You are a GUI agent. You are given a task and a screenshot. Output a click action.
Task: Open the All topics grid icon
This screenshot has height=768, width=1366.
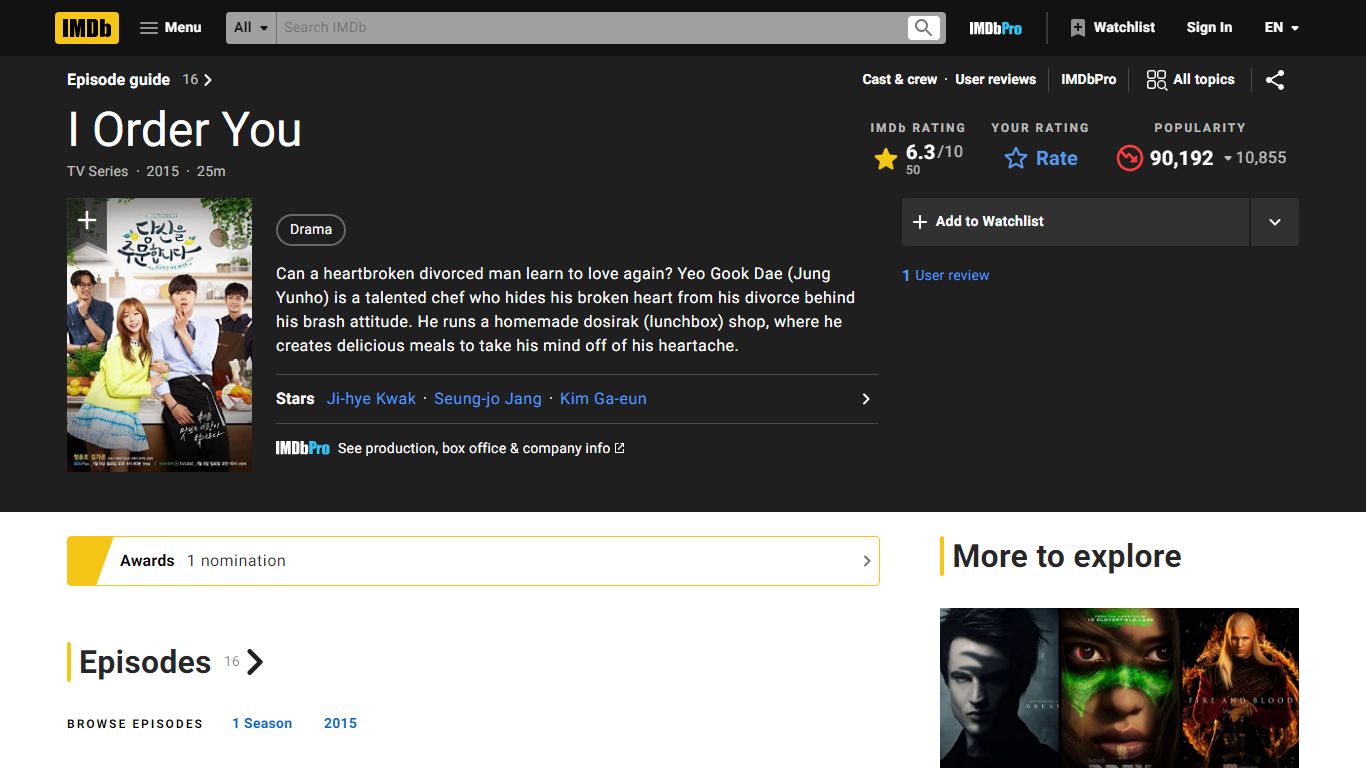[1156, 80]
